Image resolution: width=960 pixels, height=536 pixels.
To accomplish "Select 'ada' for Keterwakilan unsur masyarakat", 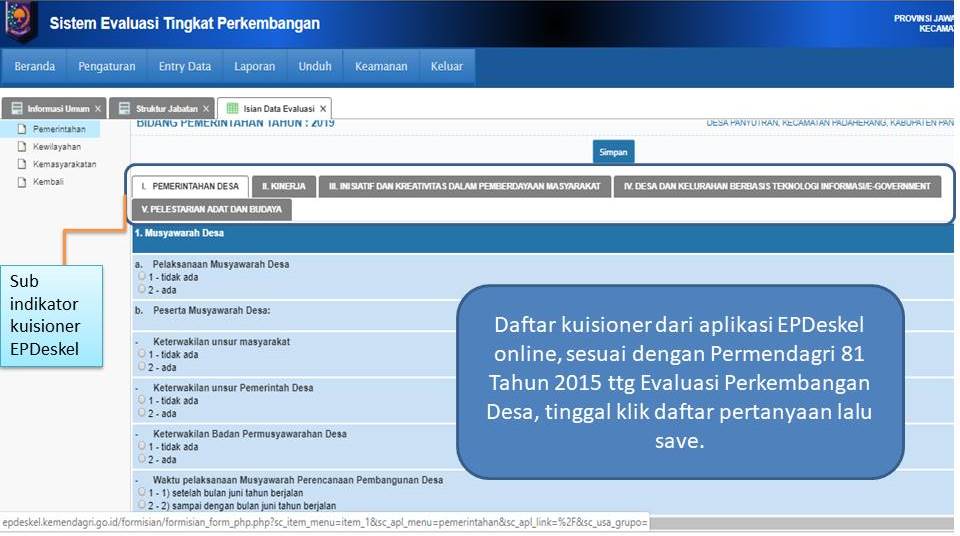I will (141, 366).
